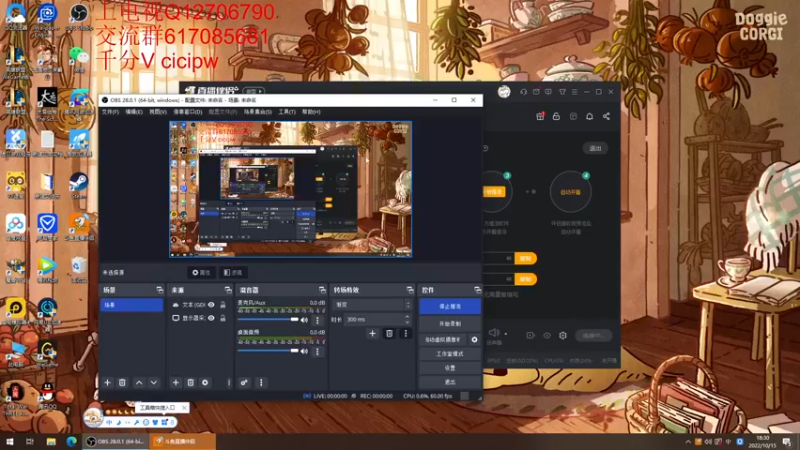The image size is (800, 450).
Task: Open the Edit (E) menu in OBS
Action: point(134,112)
